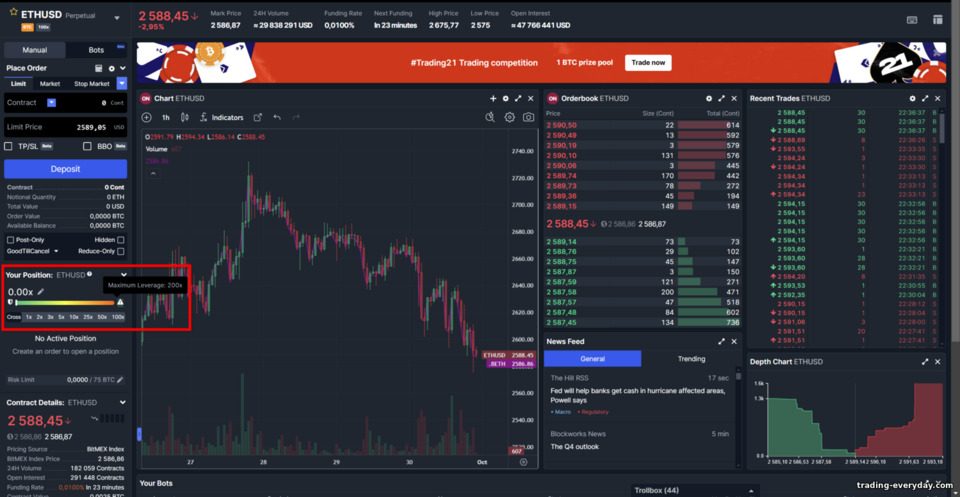Click the leverage slider bar

pyautogui.click(x=65, y=302)
